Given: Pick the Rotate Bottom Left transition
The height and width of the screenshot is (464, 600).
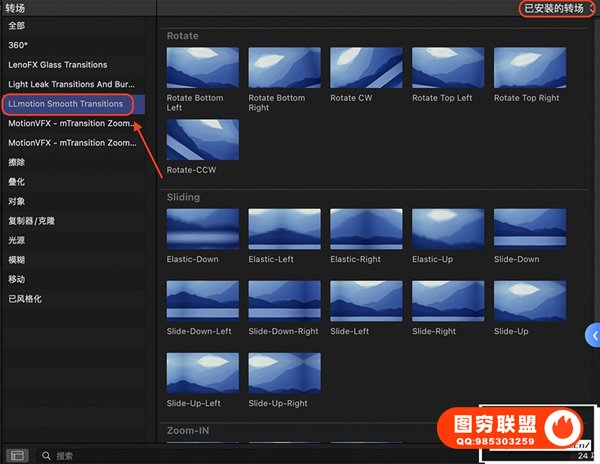Looking at the screenshot, I should (203, 68).
